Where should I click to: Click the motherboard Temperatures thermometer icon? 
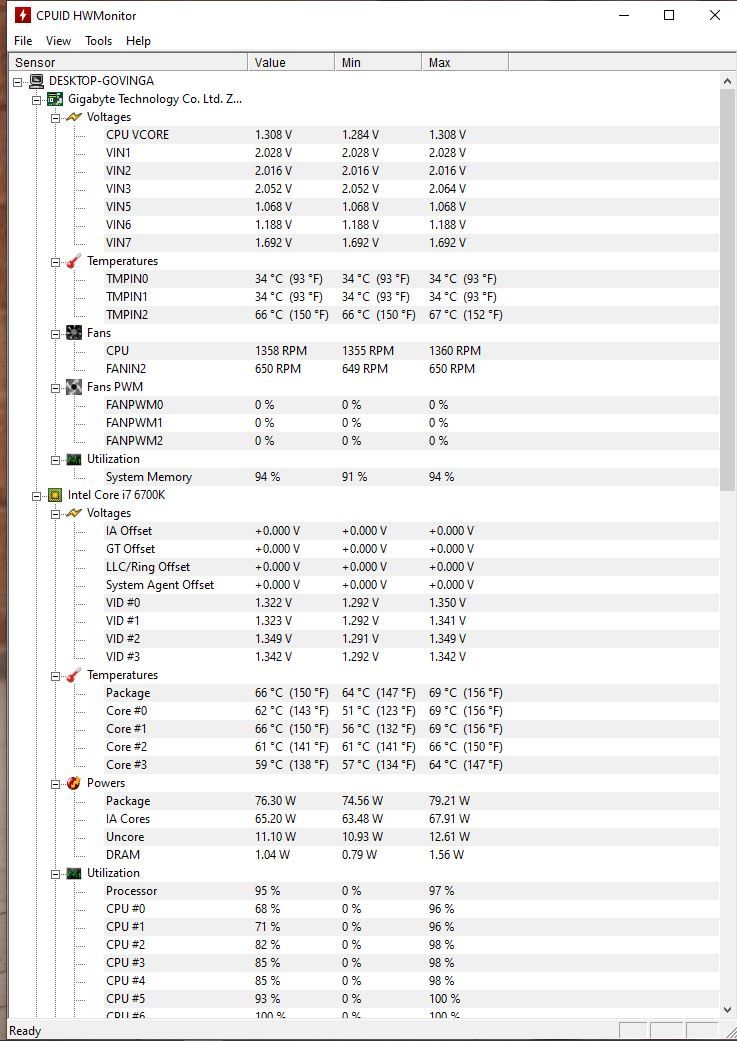[x=74, y=261]
